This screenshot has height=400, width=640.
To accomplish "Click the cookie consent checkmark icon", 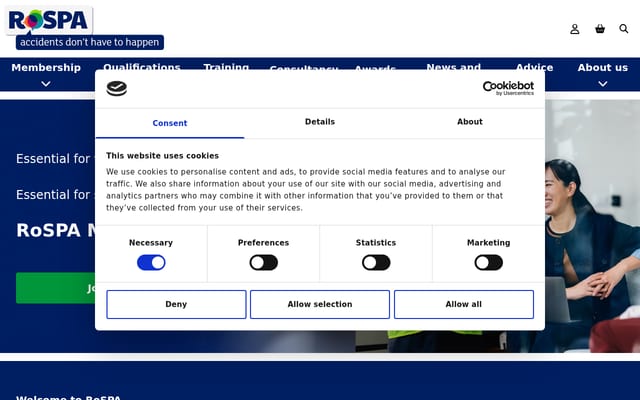I will [x=116, y=88].
